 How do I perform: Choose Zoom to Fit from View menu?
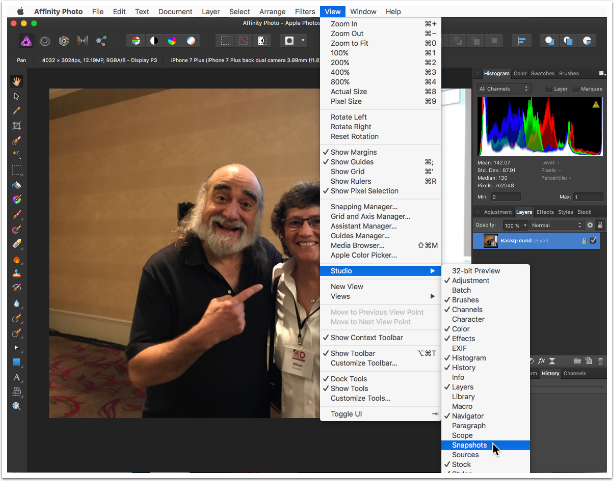(x=348, y=43)
